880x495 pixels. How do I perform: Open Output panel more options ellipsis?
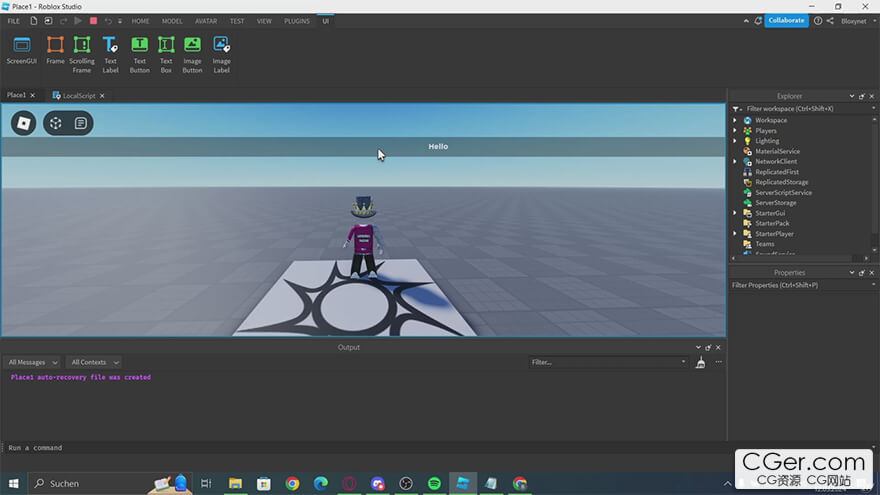(718, 362)
